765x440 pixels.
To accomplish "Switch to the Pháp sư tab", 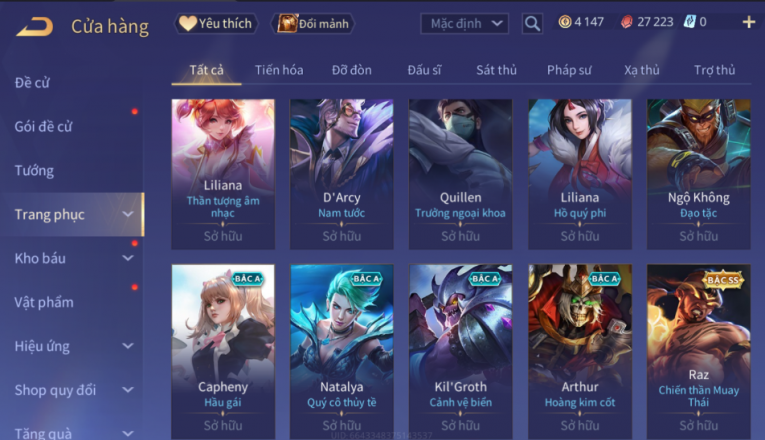I will tap(569, 70).
